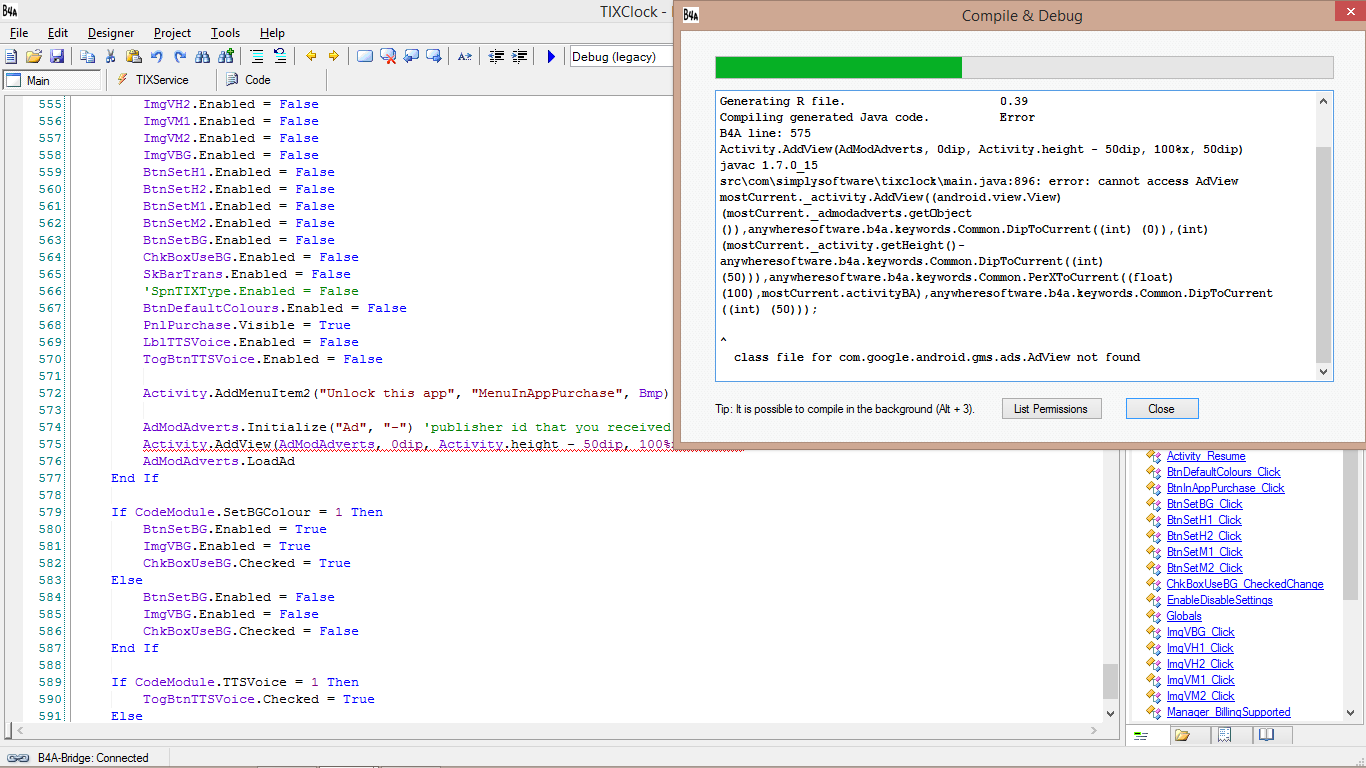Run the project with the blue play icon
Screen dimensions: 1366x768
pyautogui.click(x=551, y=57)
